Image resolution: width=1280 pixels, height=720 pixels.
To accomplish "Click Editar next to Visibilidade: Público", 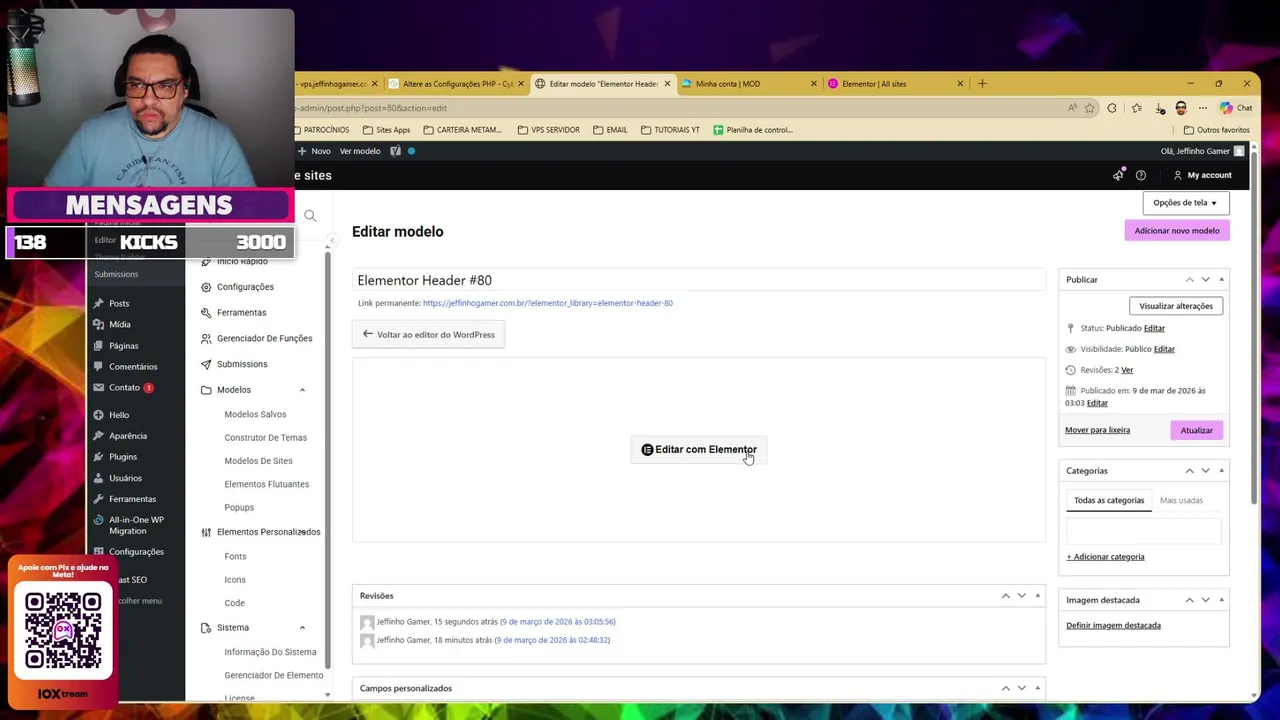I will pos(1164,349).
